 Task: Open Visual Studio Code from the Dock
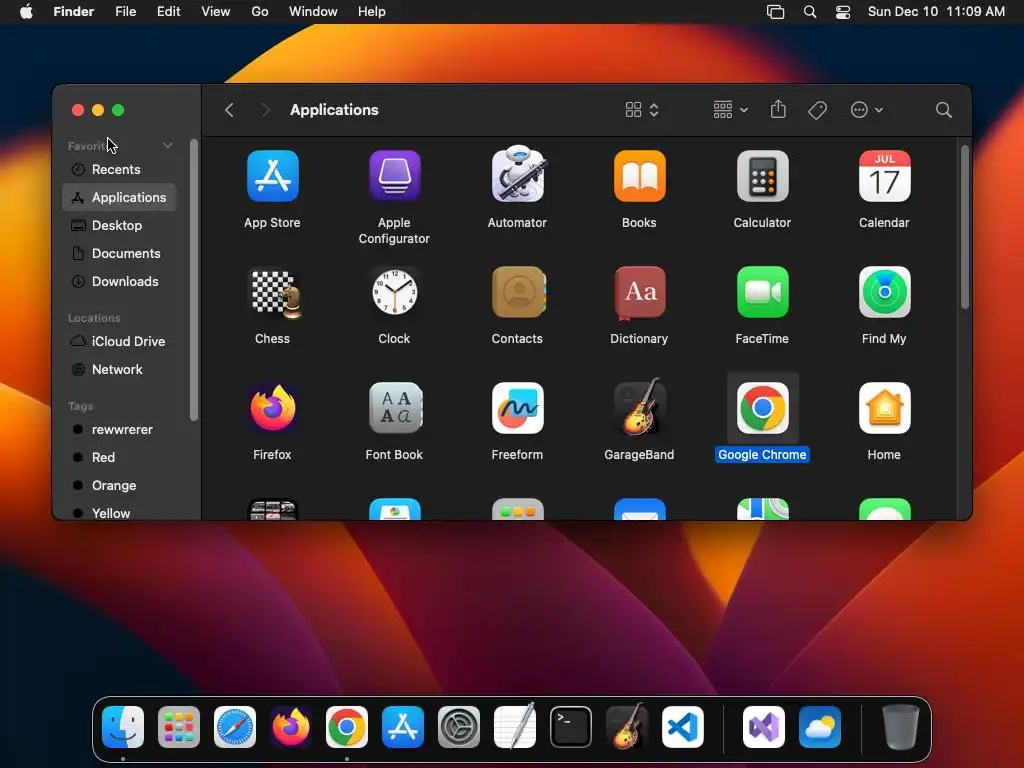click(682, 727)
